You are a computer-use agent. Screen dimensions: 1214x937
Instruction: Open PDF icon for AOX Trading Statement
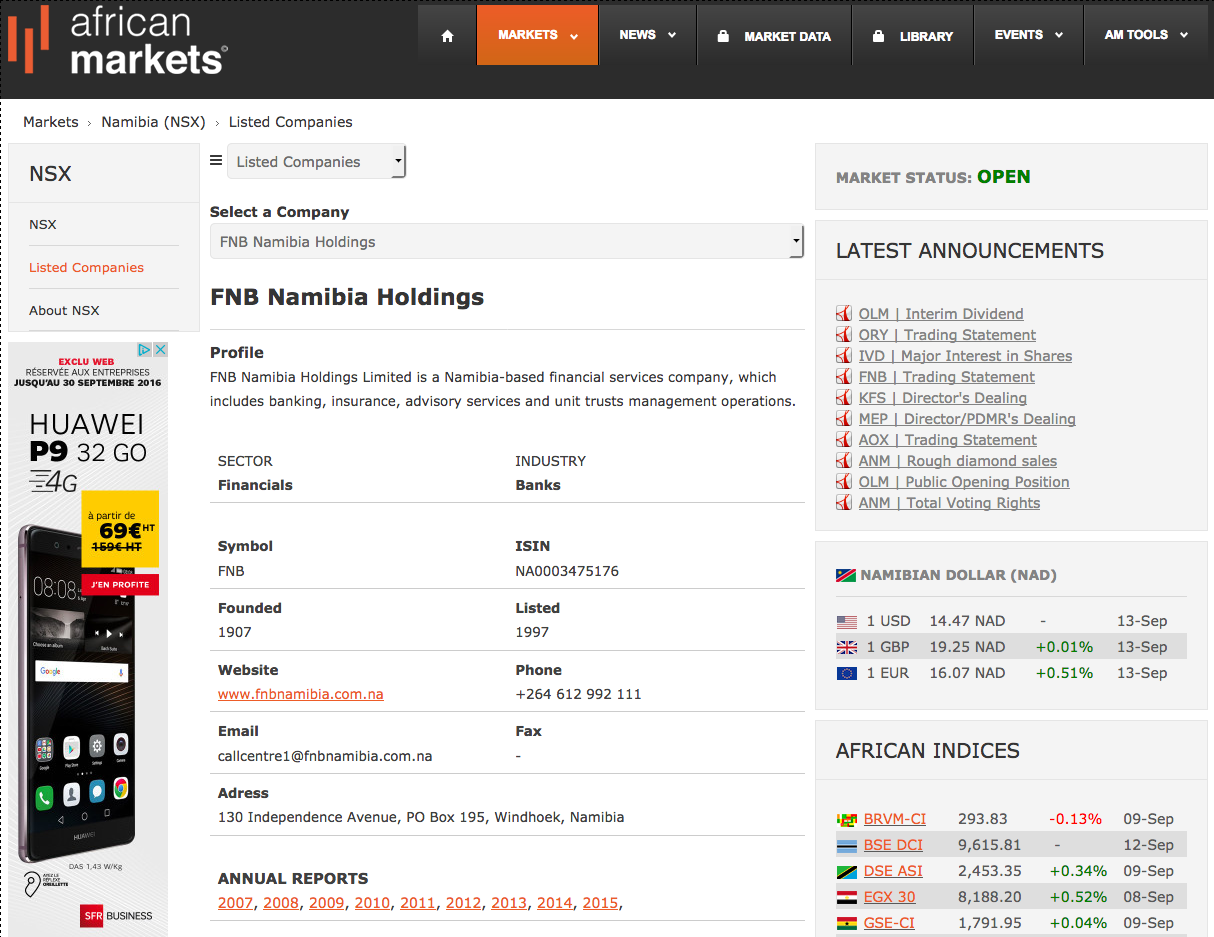click(x=844, y=440)
